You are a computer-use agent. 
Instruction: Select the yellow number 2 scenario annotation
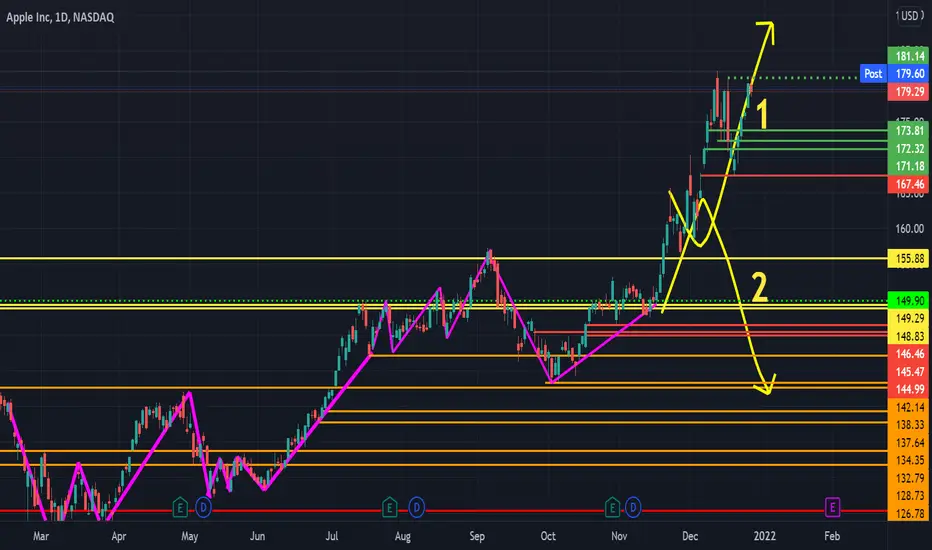760,287
